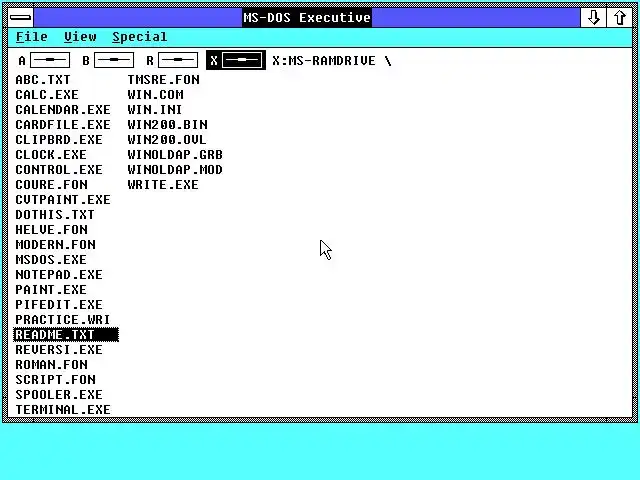Image resolution: width=640 pixels, height=480 pixels.
Task: Select NOTEPAD.EXE file
Action: coord(59,275)
